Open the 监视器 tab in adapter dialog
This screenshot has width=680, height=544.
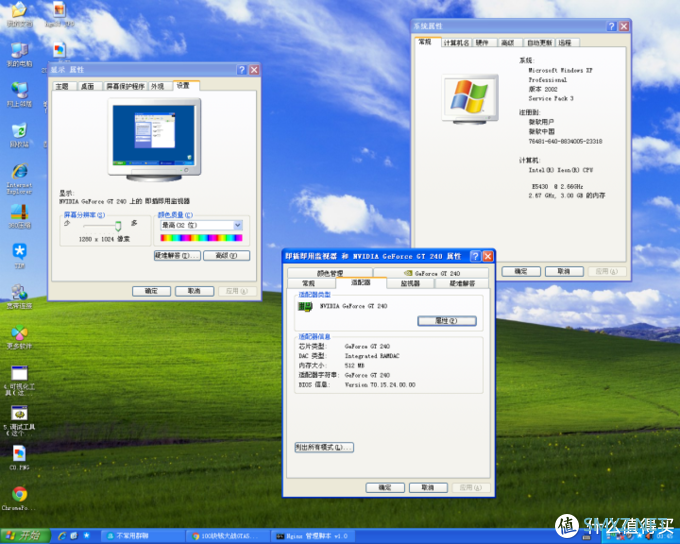(x=410, y=283)
